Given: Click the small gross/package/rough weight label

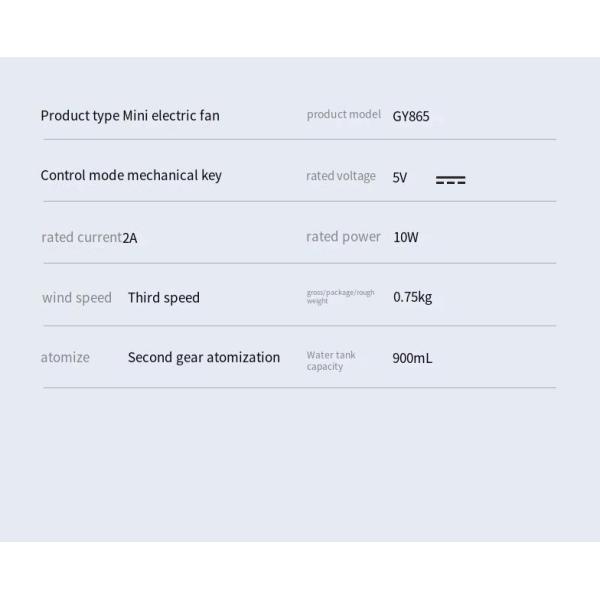Looking at the screenshot, I should (340, 296).
